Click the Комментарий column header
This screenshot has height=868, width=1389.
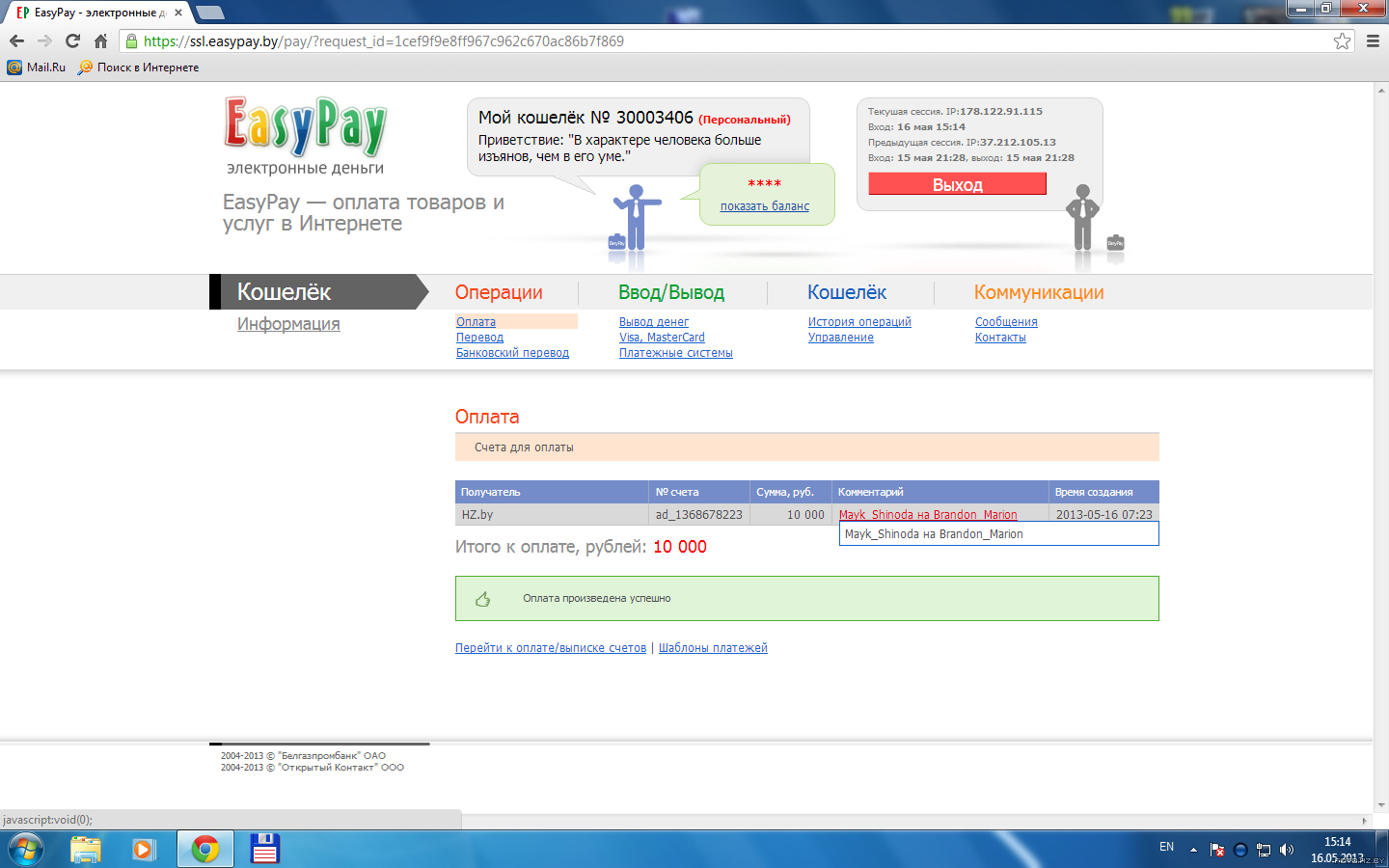[x=940, y=492]
